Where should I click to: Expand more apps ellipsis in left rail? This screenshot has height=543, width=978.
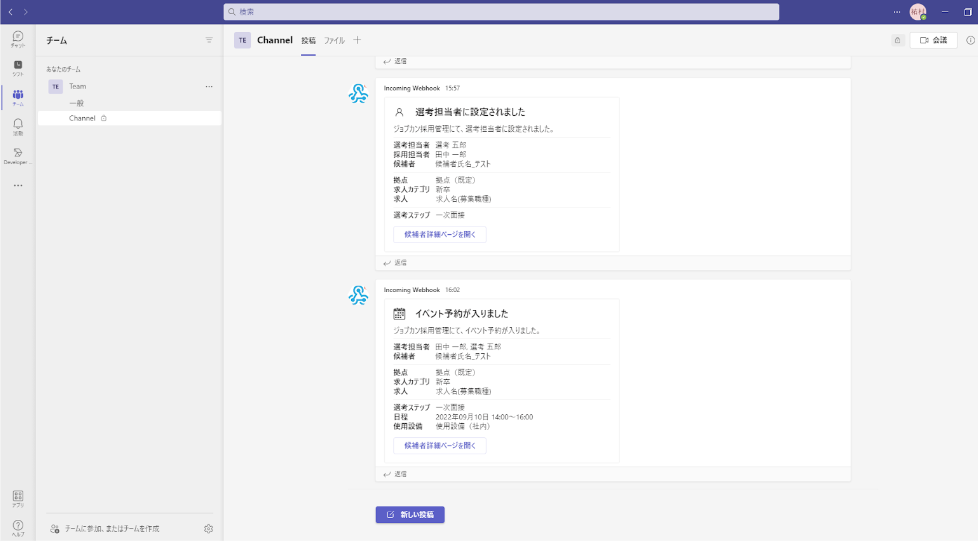pyautogui.click(x=17, y=185)
